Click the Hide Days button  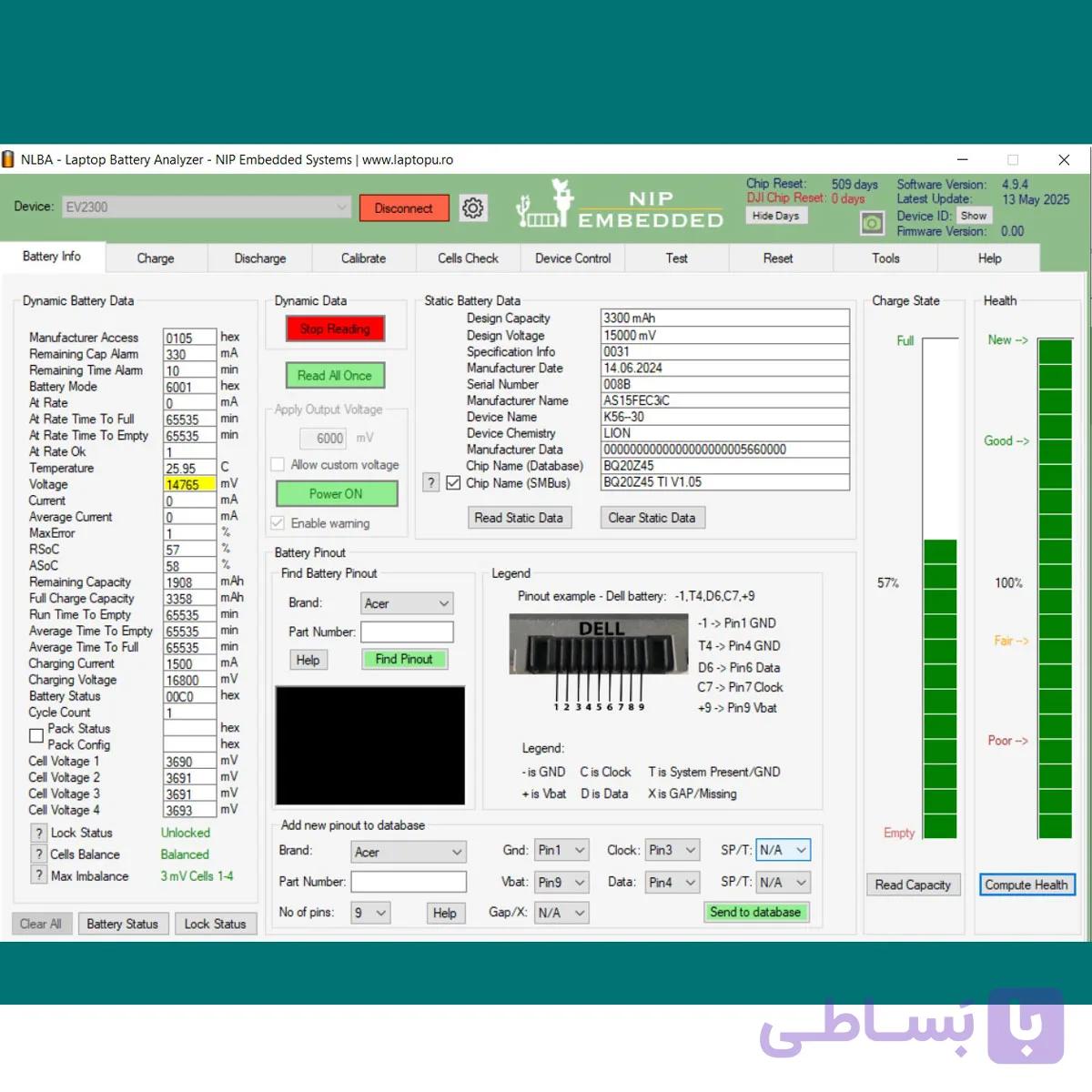(x=776, y=216)
